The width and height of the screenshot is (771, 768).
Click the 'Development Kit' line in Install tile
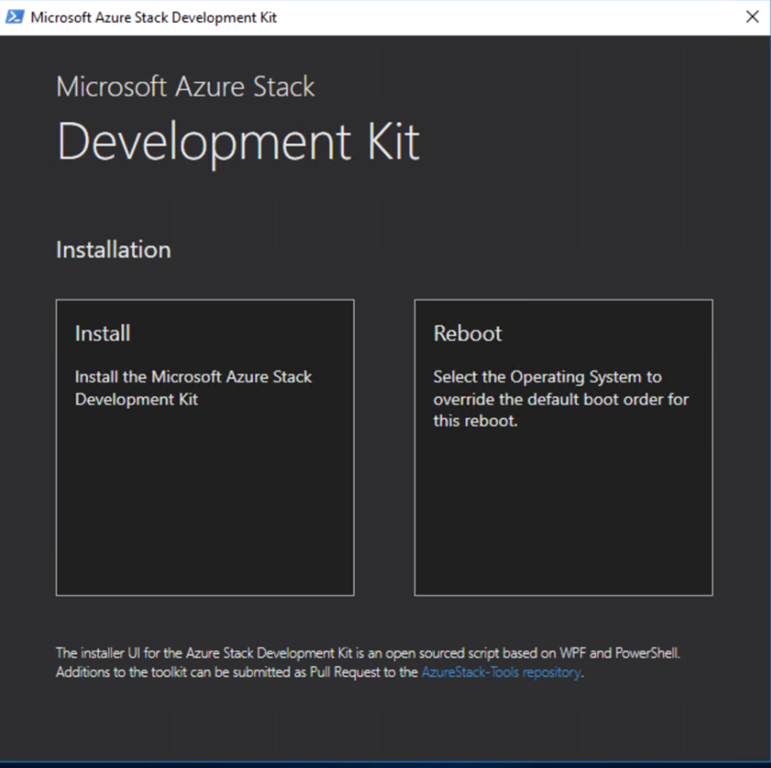click(x=136, y=399)
